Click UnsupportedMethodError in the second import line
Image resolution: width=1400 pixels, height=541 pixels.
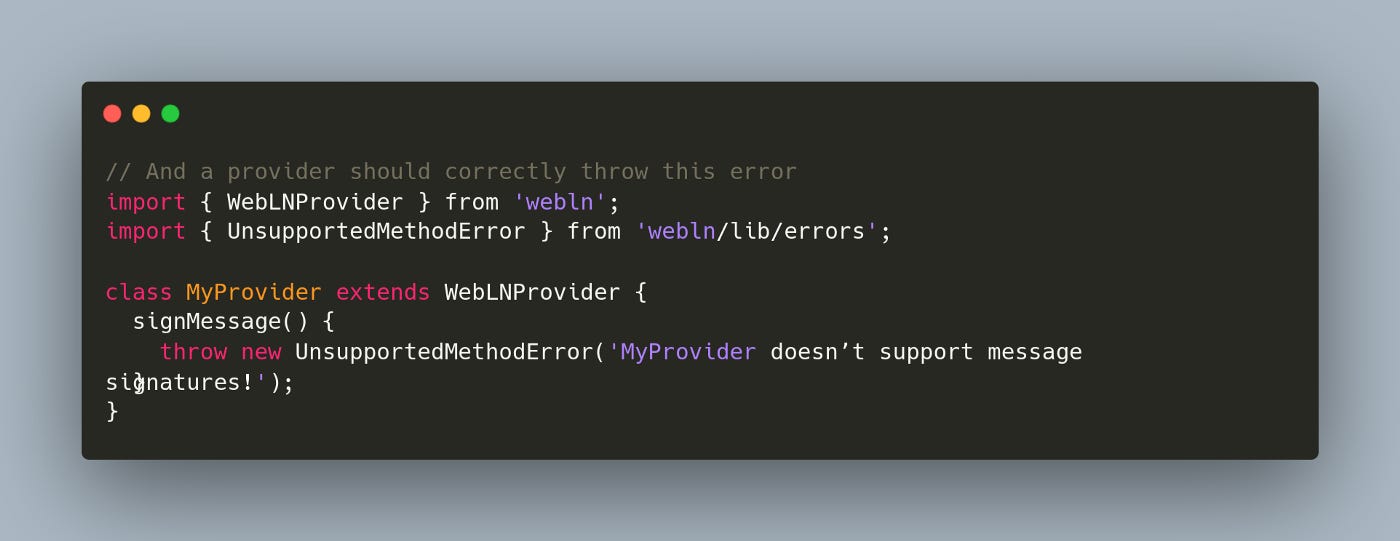point(376,232)
